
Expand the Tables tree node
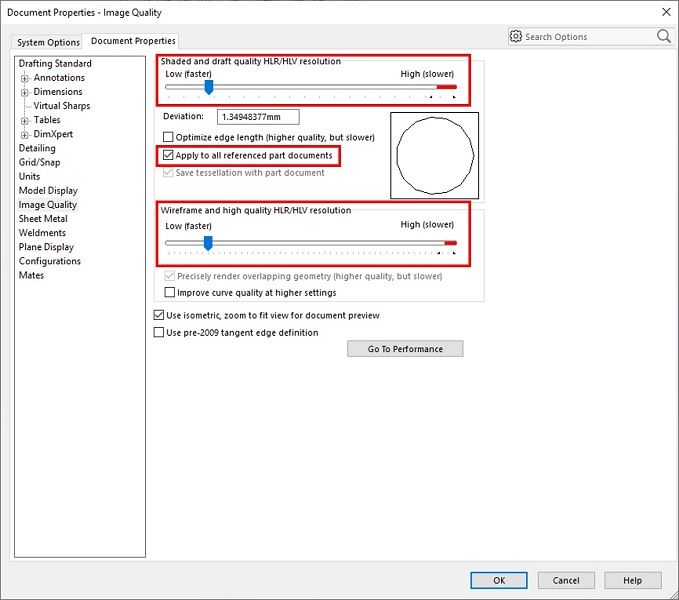[25, 120]
